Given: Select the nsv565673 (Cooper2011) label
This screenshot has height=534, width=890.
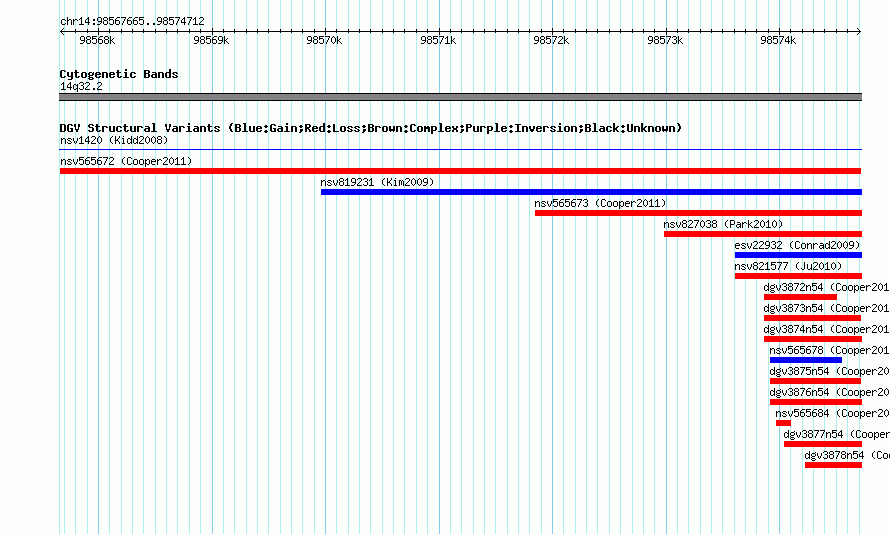Looking at the screenshot, I should pyautogui.click(x=600, y=203).
